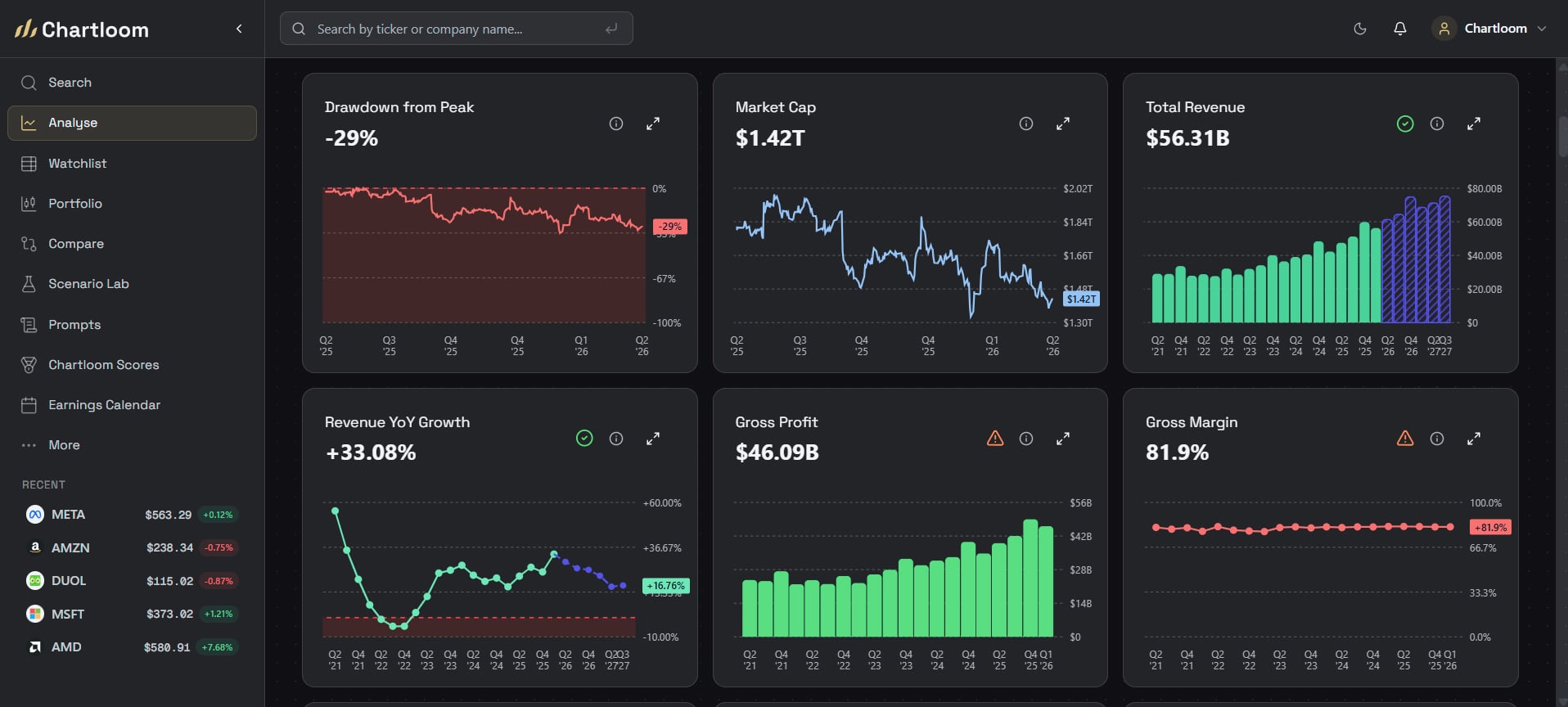Show info for Total Revenue
1568x707 pixels.
pyautogui.click(x=1437, y=124)
